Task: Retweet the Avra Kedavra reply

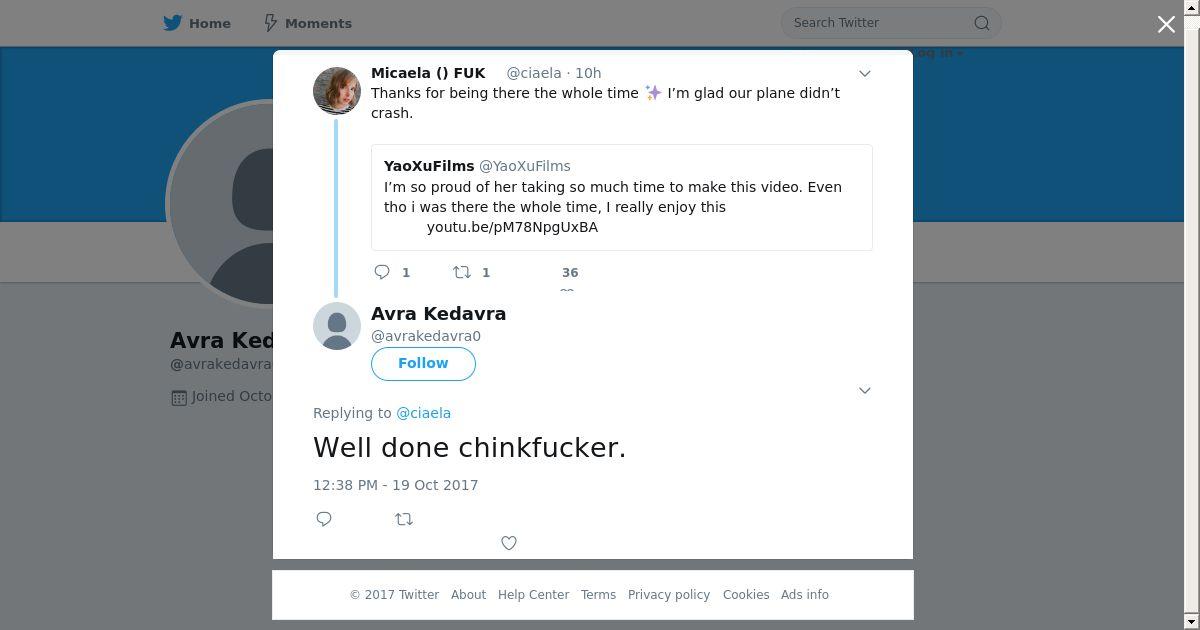Action: 404,519
